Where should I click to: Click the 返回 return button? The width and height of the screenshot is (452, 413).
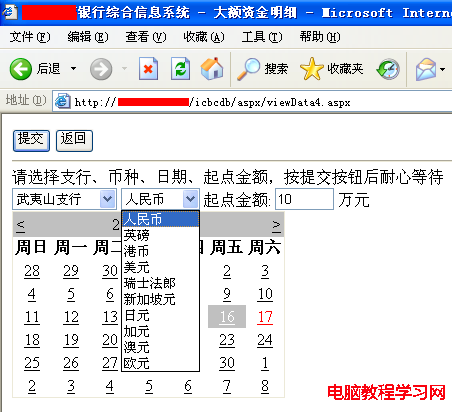[74, 141]
